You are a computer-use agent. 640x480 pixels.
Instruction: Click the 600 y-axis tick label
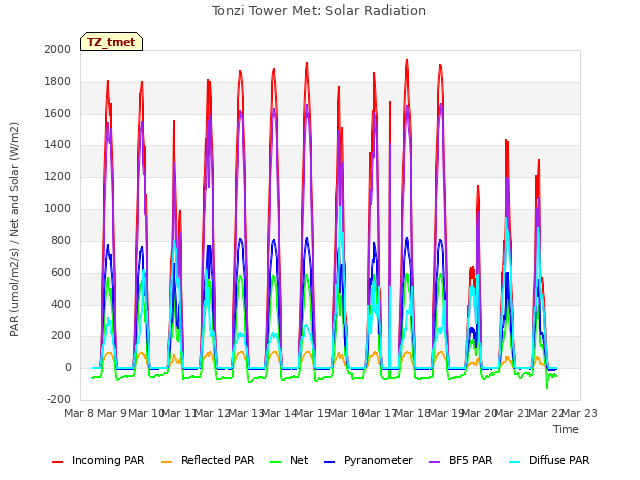pos(61,272)
